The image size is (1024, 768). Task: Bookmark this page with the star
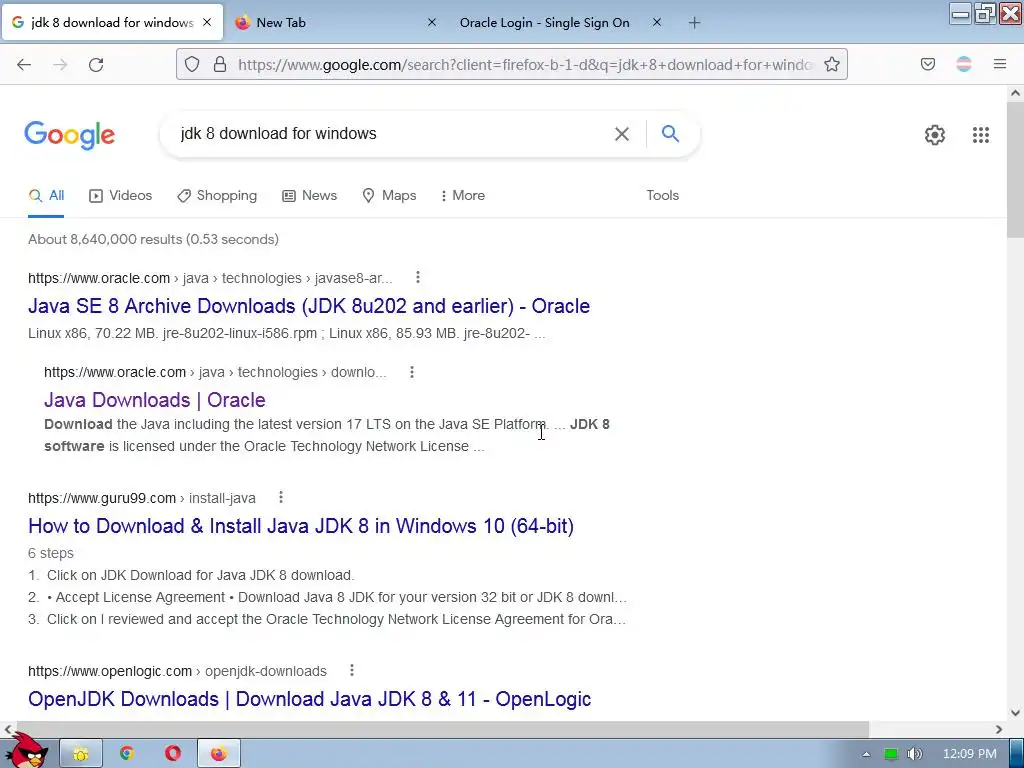(831, 64)
